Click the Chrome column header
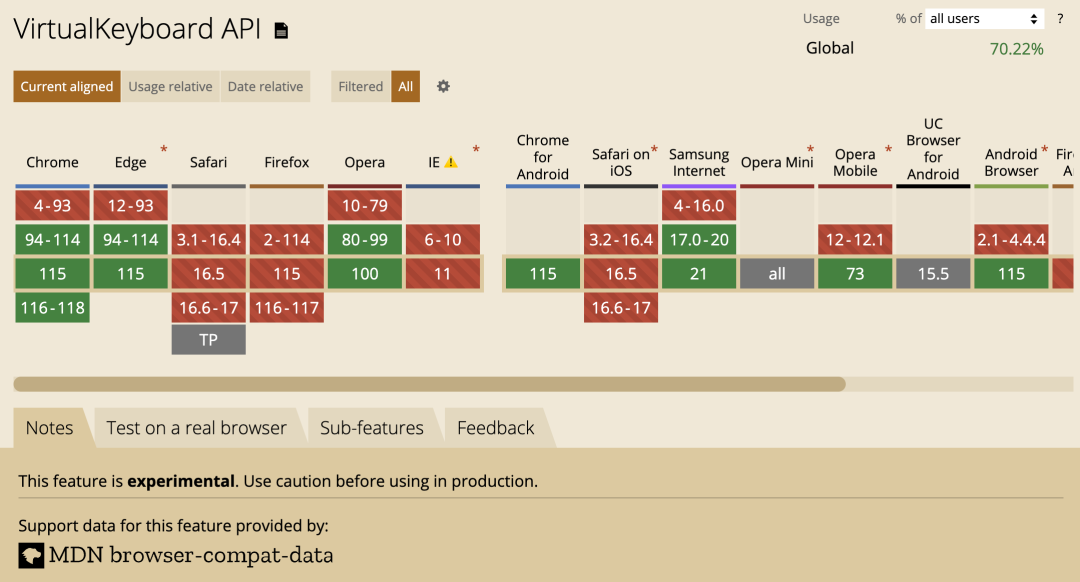 coord(52,163)
